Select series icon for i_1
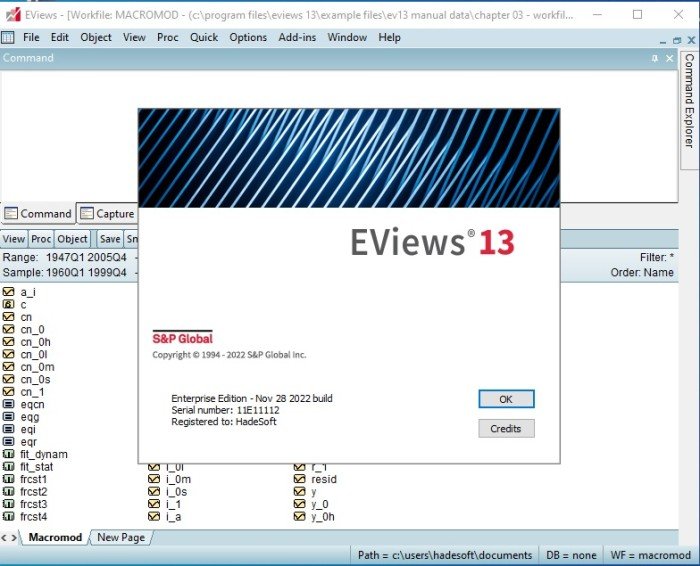 tap(154, 504)
